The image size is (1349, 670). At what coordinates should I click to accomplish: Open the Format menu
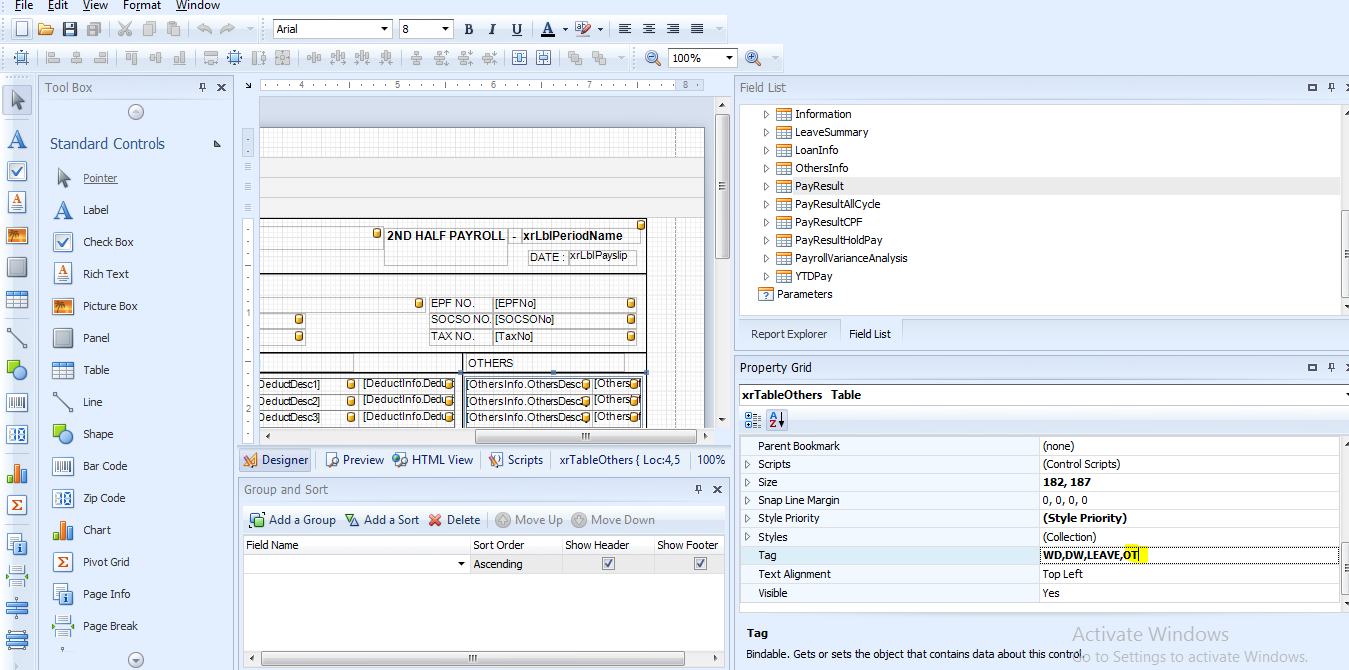141,6
